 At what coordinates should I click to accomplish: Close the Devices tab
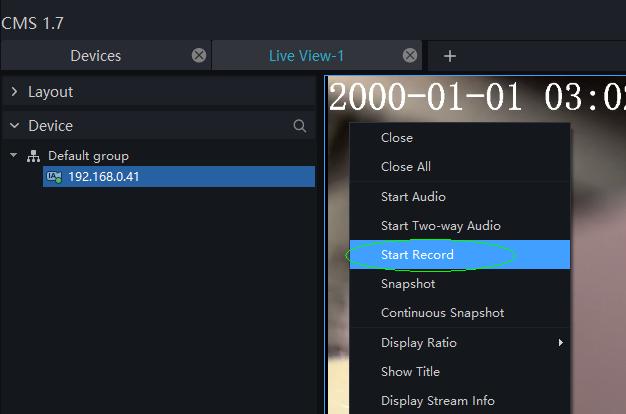[x=199, y=55]
